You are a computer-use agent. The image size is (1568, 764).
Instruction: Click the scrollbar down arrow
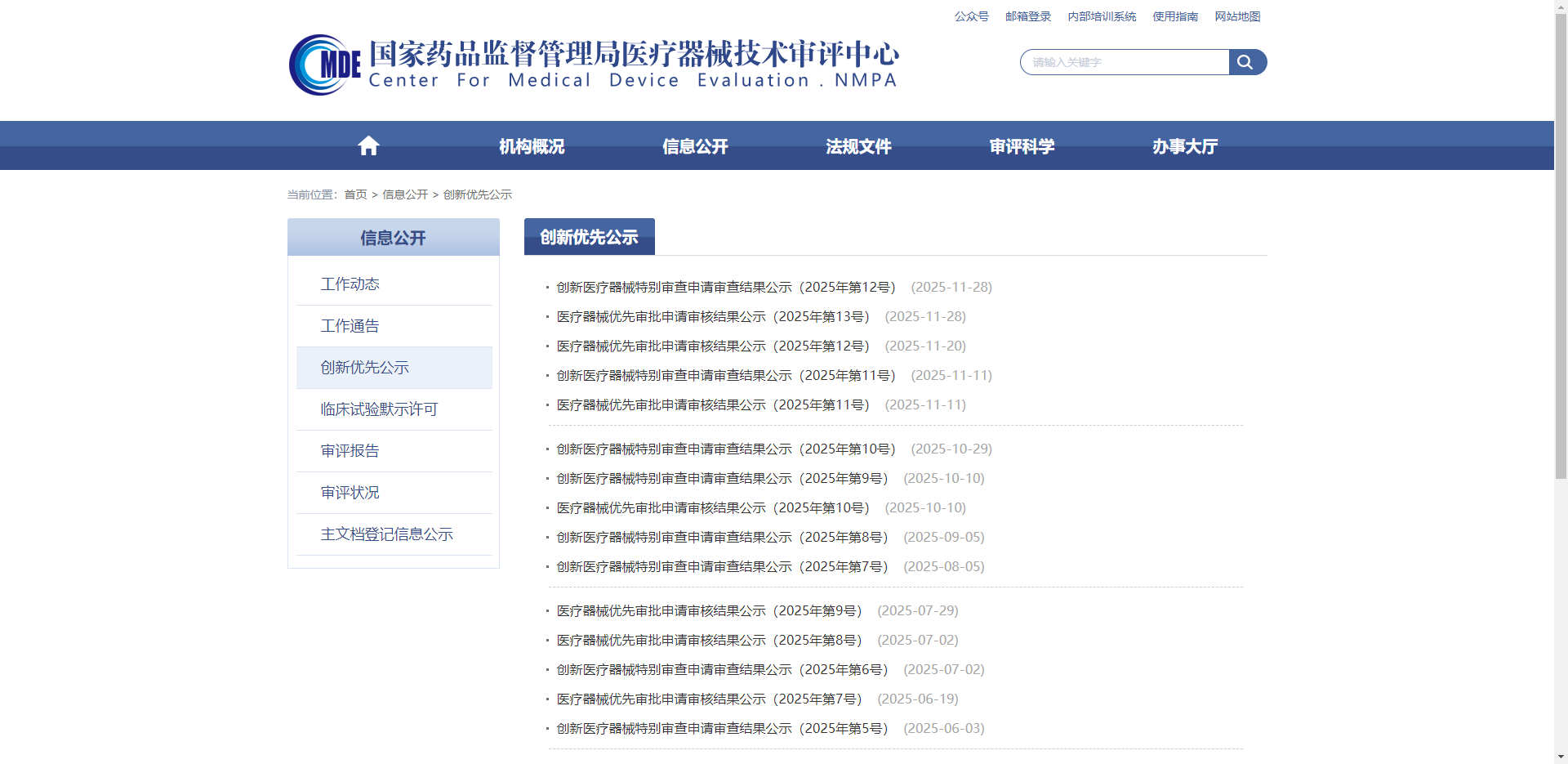pyautogui.click(x=1561, y=757)
